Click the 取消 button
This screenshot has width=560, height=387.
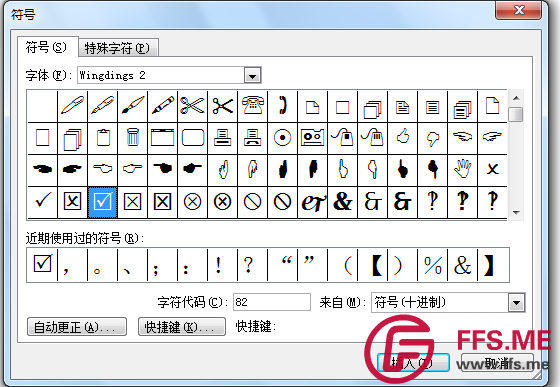497,363
